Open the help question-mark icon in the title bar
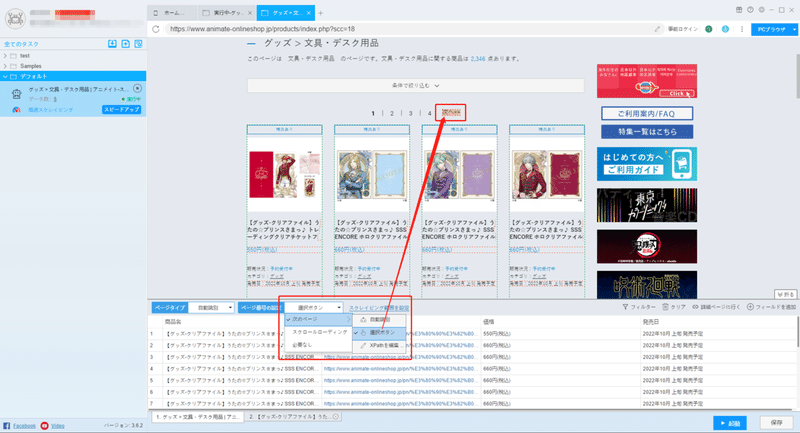This screenshot has width=800, height=433. point(750,10)
